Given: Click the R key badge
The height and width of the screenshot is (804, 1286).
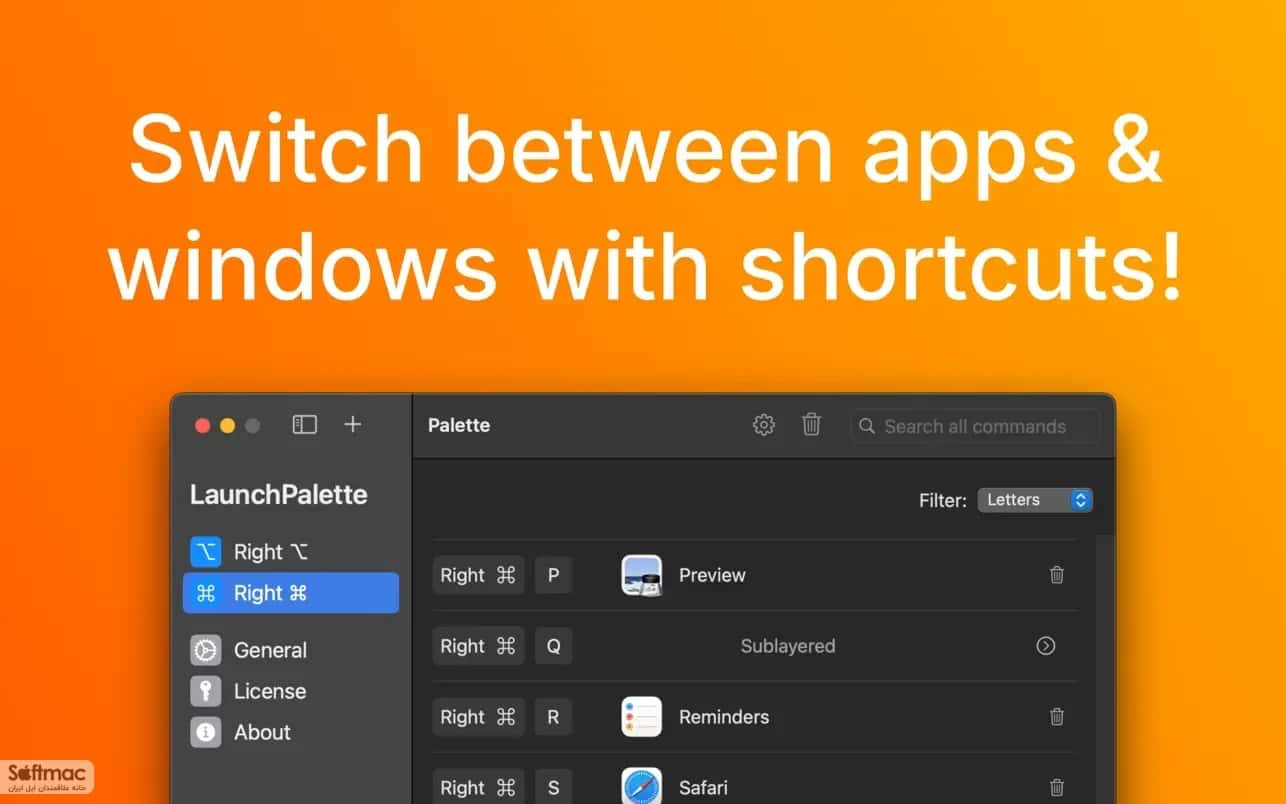Looking at the screenshot, I should point(553,717).
